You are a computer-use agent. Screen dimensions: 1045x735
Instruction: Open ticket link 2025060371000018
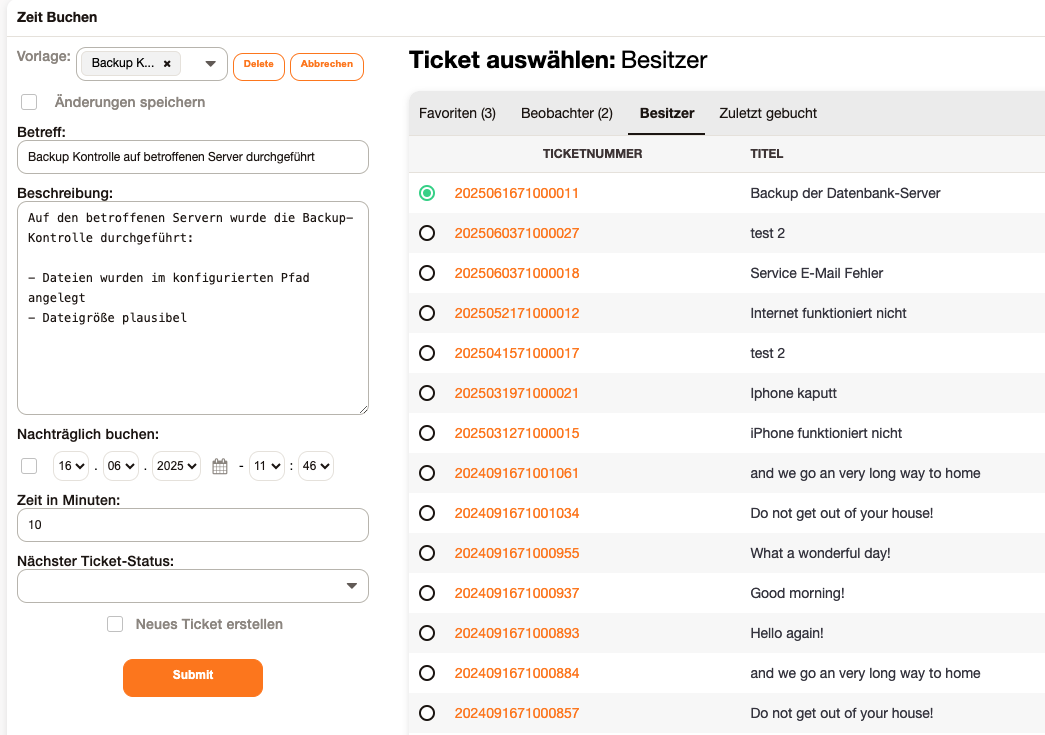pyautogui.click(x=517, y=273)
